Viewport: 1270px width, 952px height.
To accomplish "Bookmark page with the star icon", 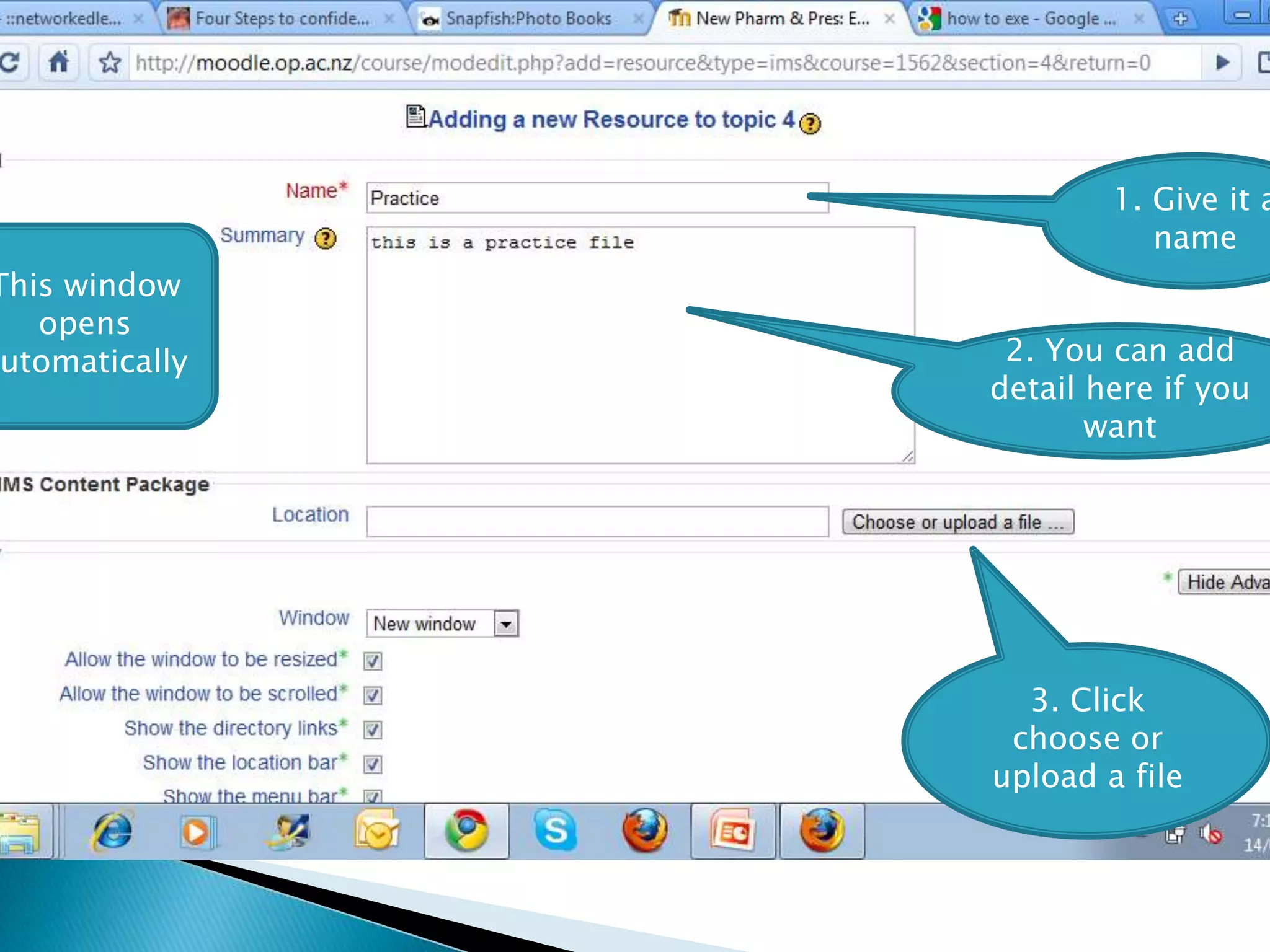I will click(x=110, y=62).
